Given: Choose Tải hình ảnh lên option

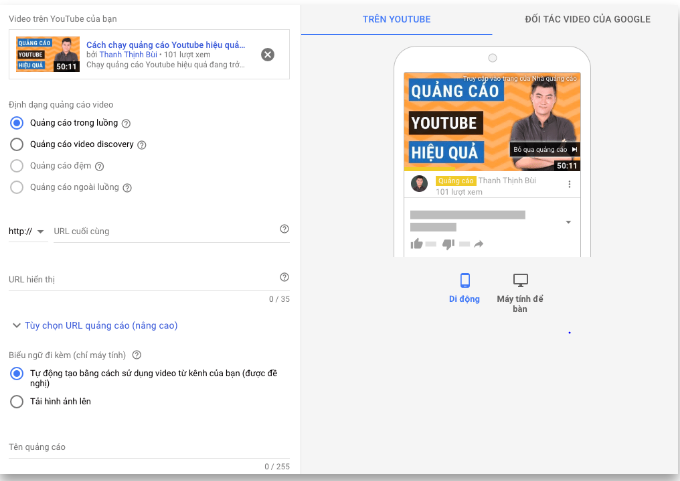Looking at the screenshot, I should (16, 402).
